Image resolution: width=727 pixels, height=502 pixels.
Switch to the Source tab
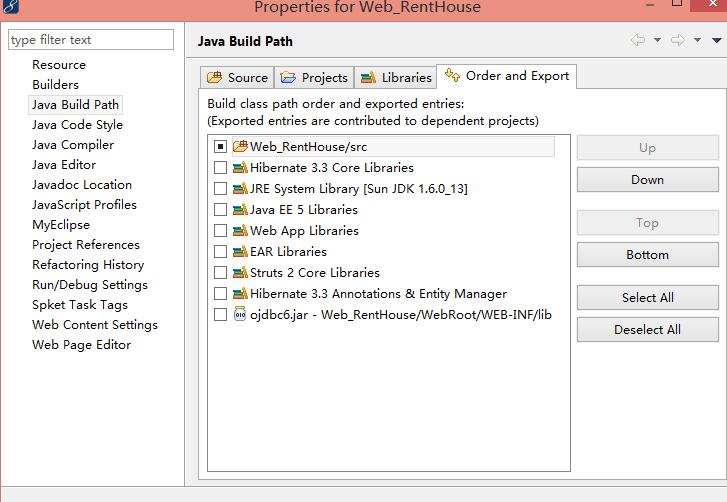click(237, 77)
